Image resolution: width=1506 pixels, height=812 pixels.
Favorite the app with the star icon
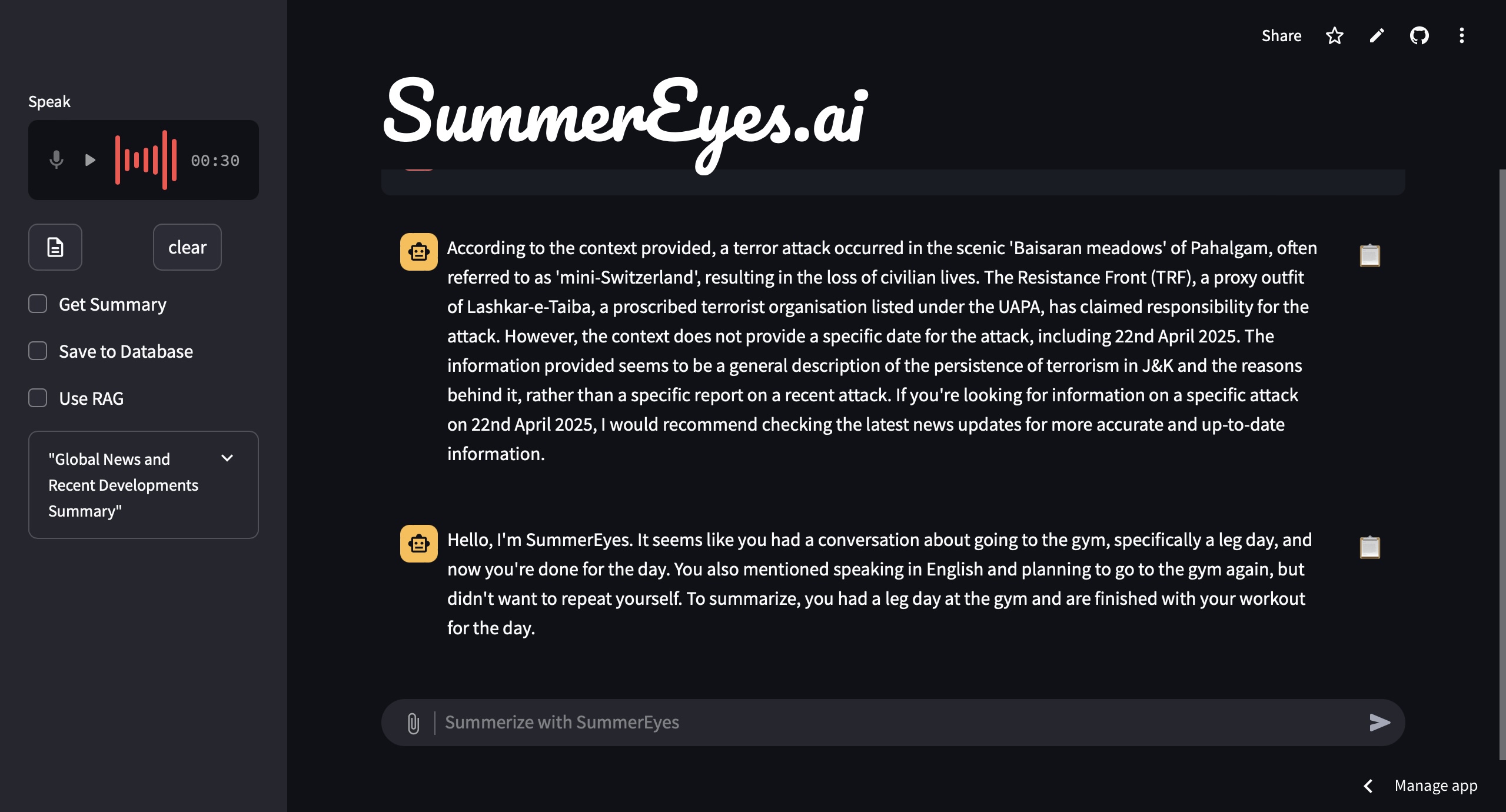(x=1334, y=36)
